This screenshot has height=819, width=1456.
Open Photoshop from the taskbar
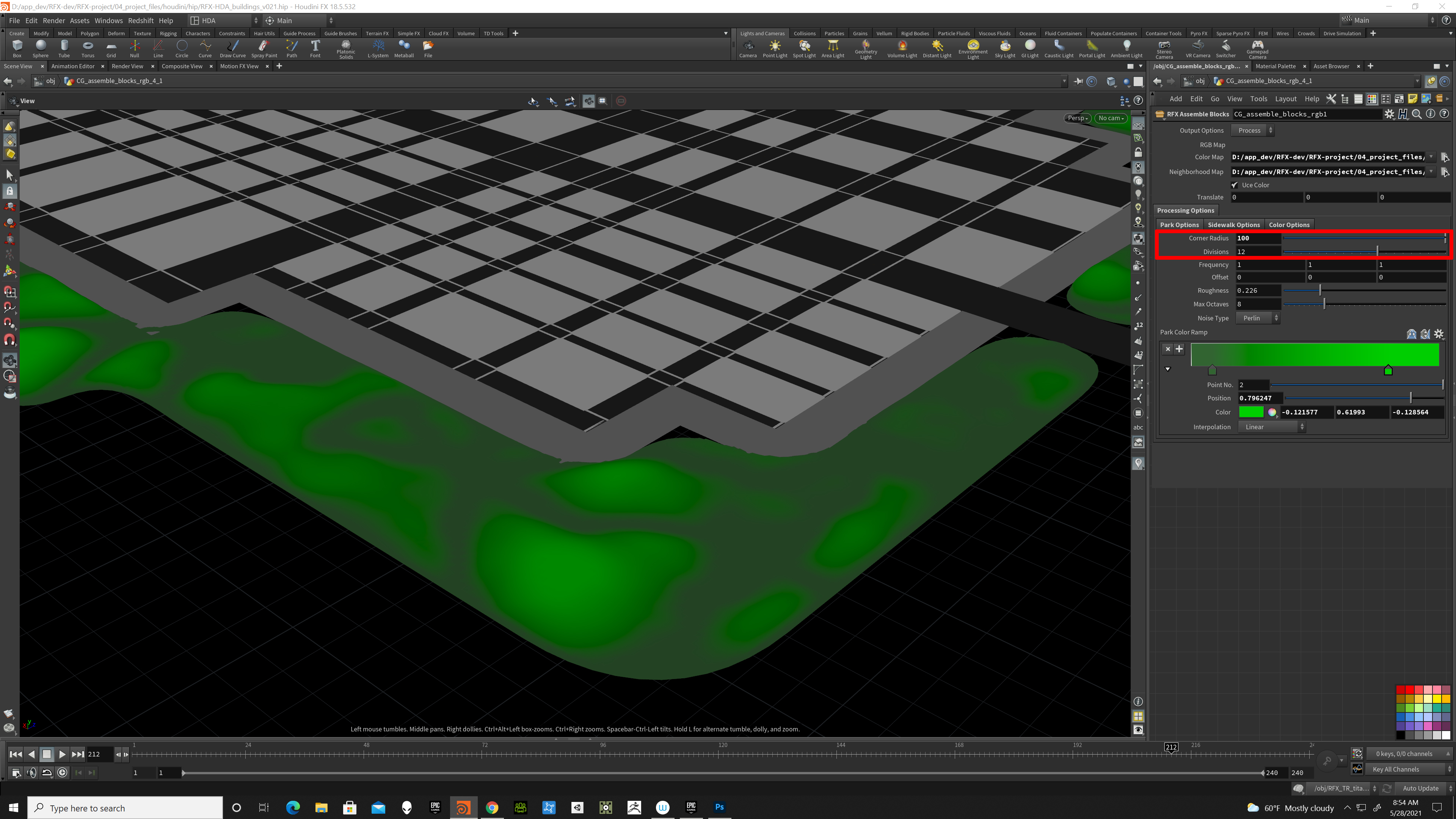(719, 807)
